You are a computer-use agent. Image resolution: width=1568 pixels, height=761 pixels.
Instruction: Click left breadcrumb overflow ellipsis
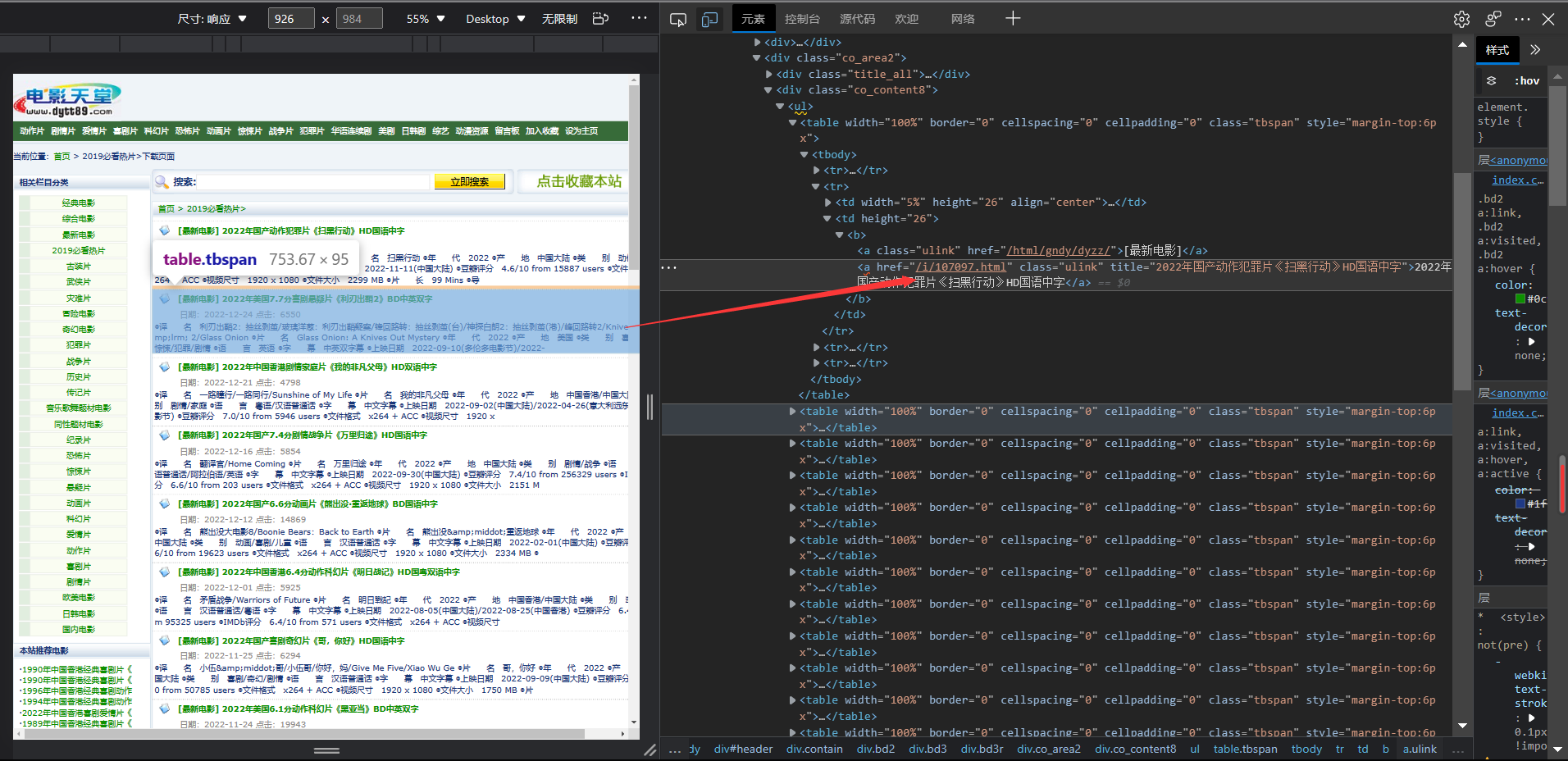click(x=674, y=750)
